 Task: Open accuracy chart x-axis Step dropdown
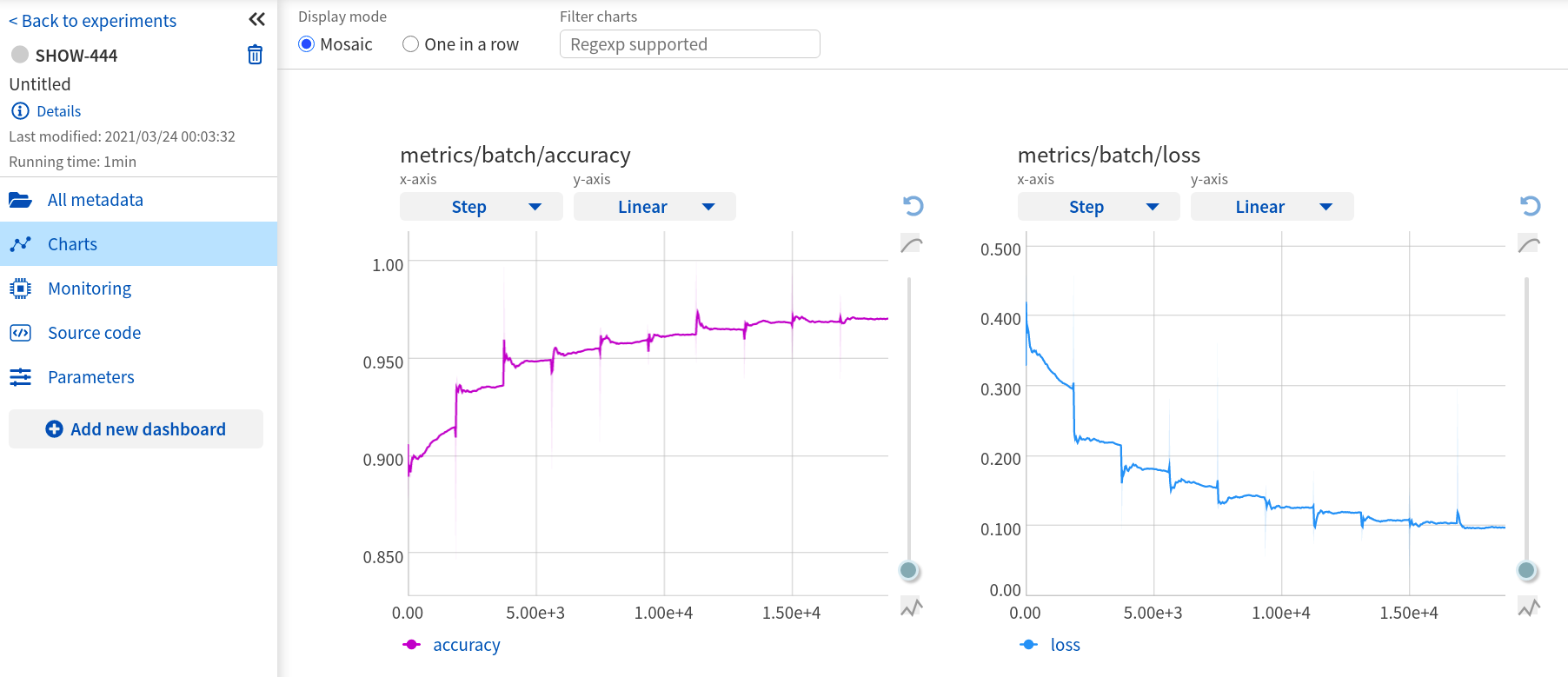481,207
